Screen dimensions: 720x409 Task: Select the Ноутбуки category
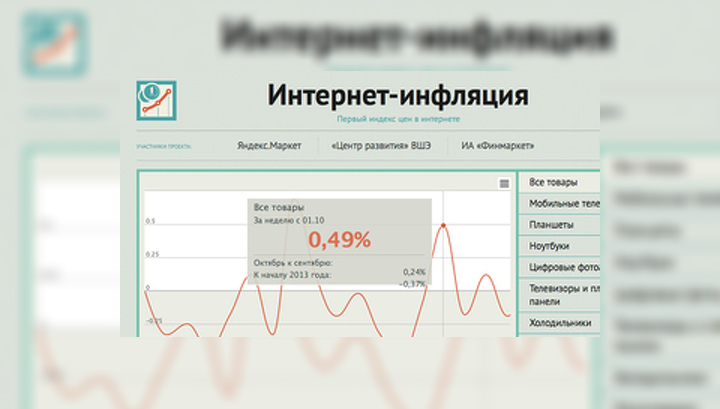(559, 246)
